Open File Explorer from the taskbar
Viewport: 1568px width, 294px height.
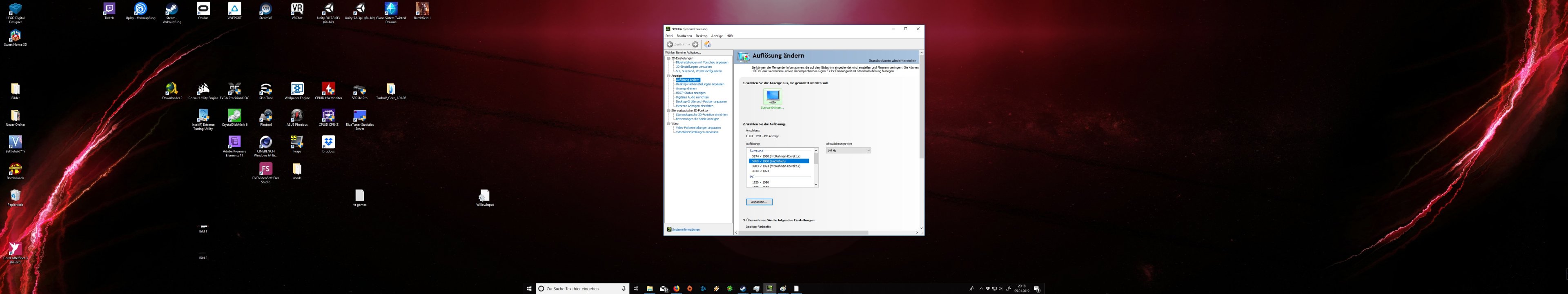point(650,289)
